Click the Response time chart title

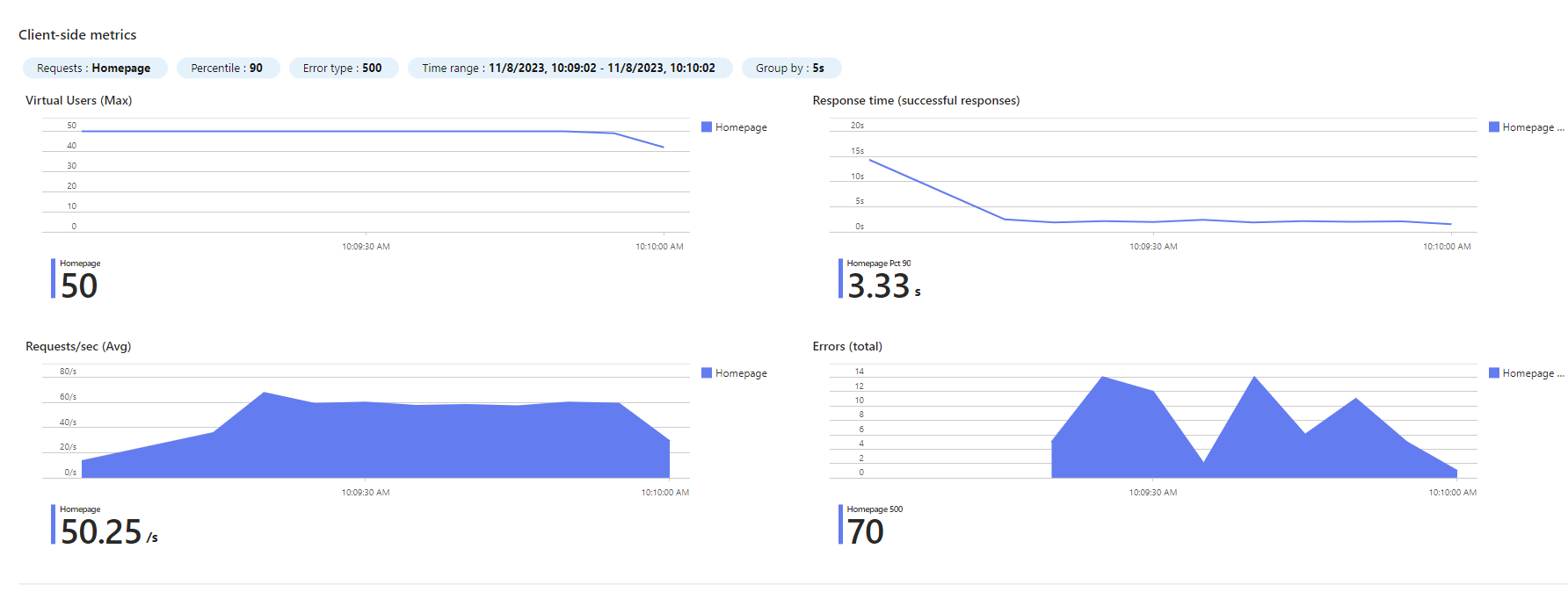pyautogui.click(x=916, y=100)
